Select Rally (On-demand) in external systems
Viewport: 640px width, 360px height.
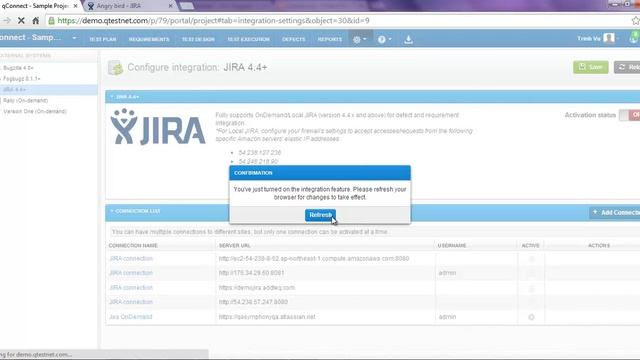[25, 100]
